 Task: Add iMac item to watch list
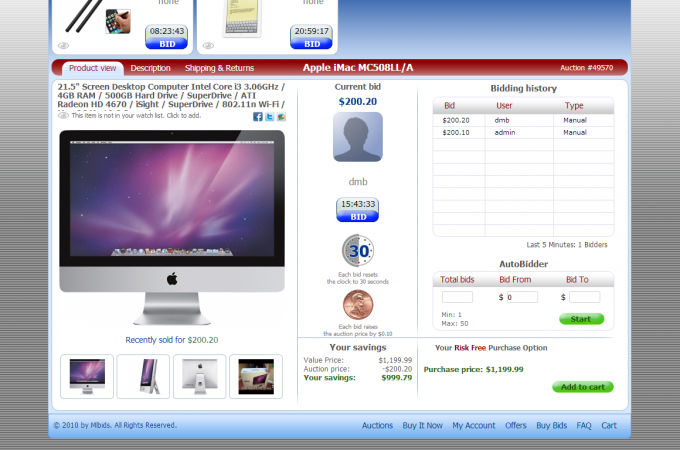point(63,115)
